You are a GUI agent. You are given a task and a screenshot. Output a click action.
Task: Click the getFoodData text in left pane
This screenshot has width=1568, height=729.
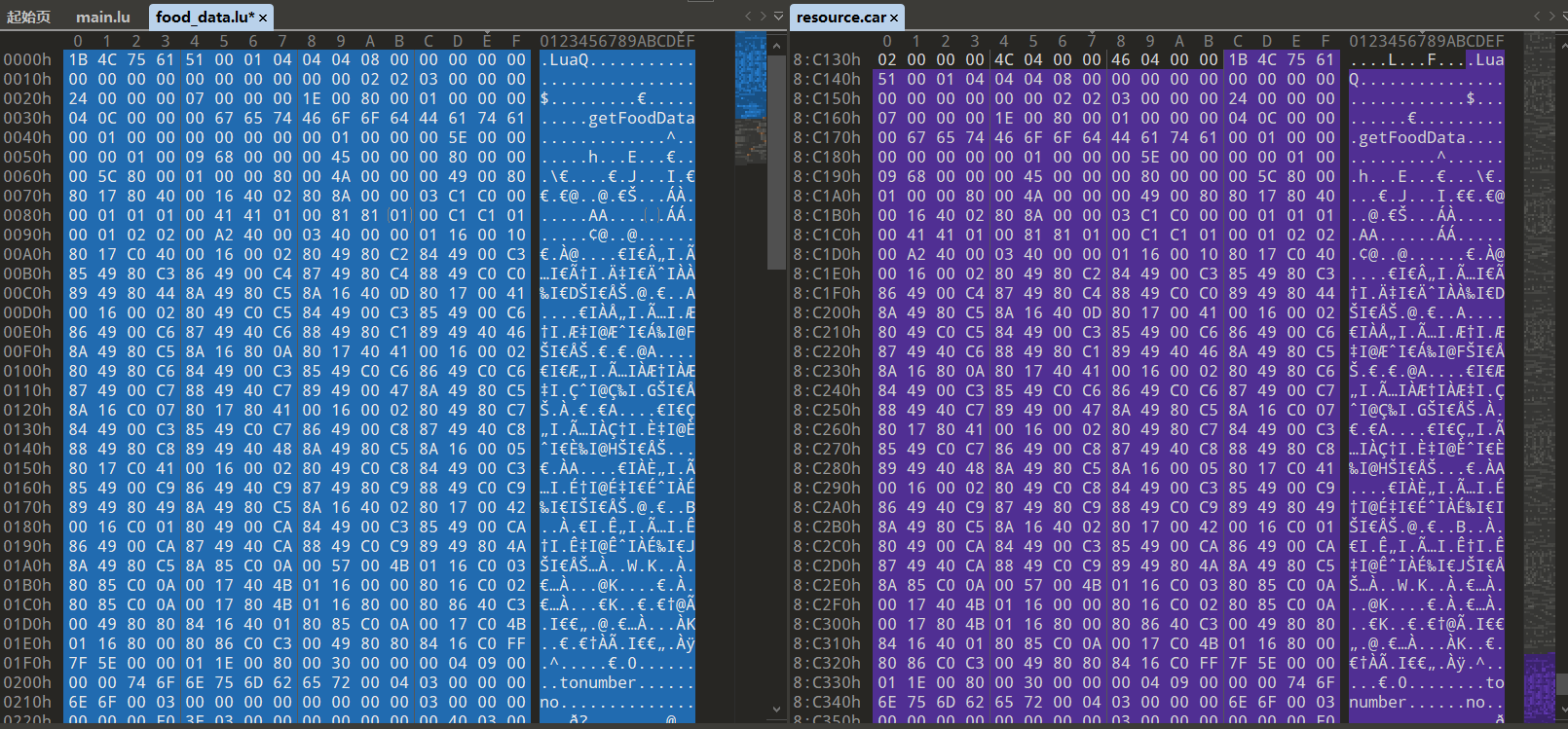point(641,118)
